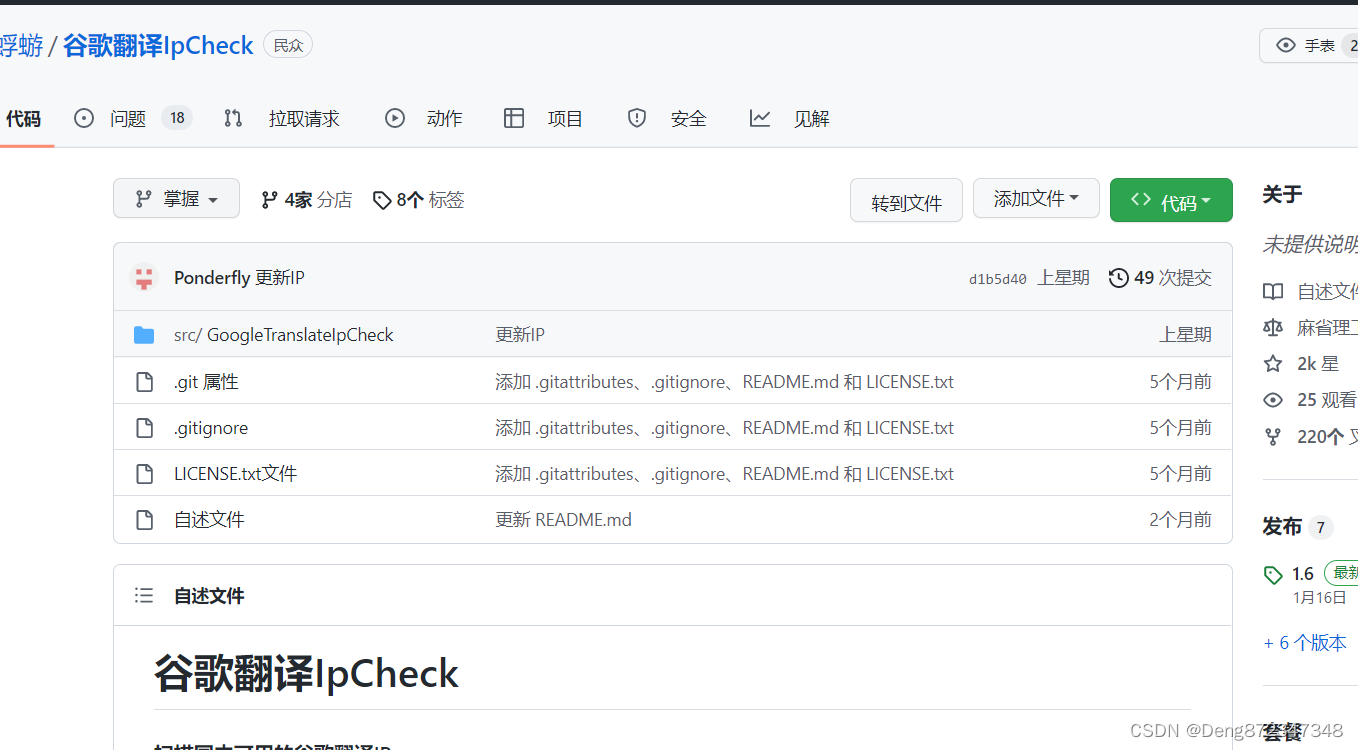
Task: Click the 220个 forks link
Action: tap(1327, 436)
